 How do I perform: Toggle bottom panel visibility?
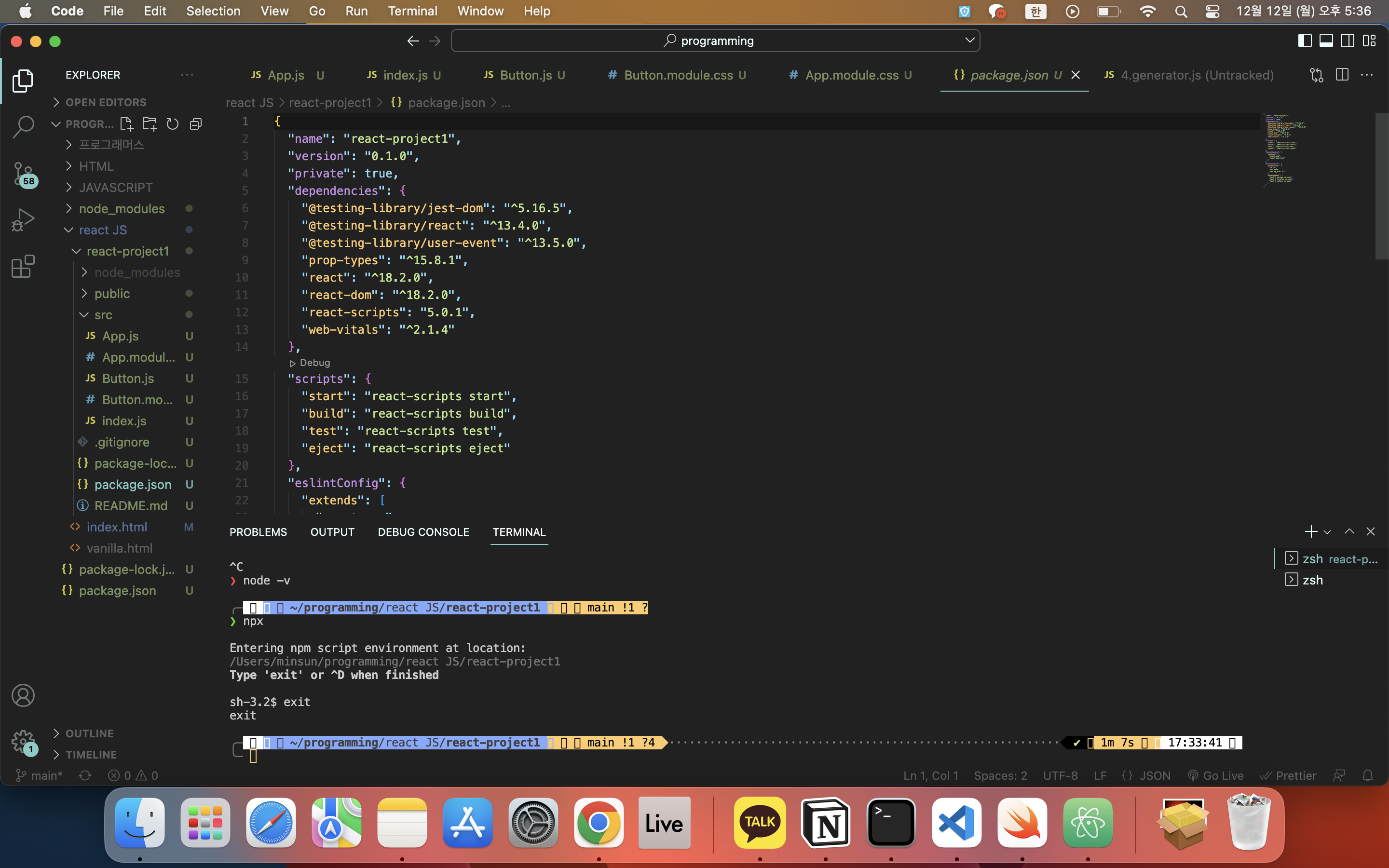pos(1326,41)
